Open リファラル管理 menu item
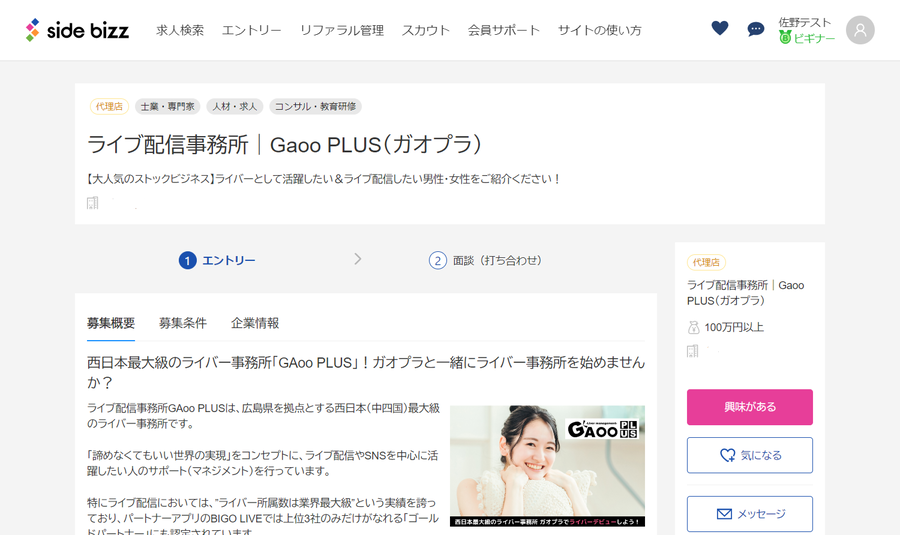900x535 pixels. [x=342, y=30]
